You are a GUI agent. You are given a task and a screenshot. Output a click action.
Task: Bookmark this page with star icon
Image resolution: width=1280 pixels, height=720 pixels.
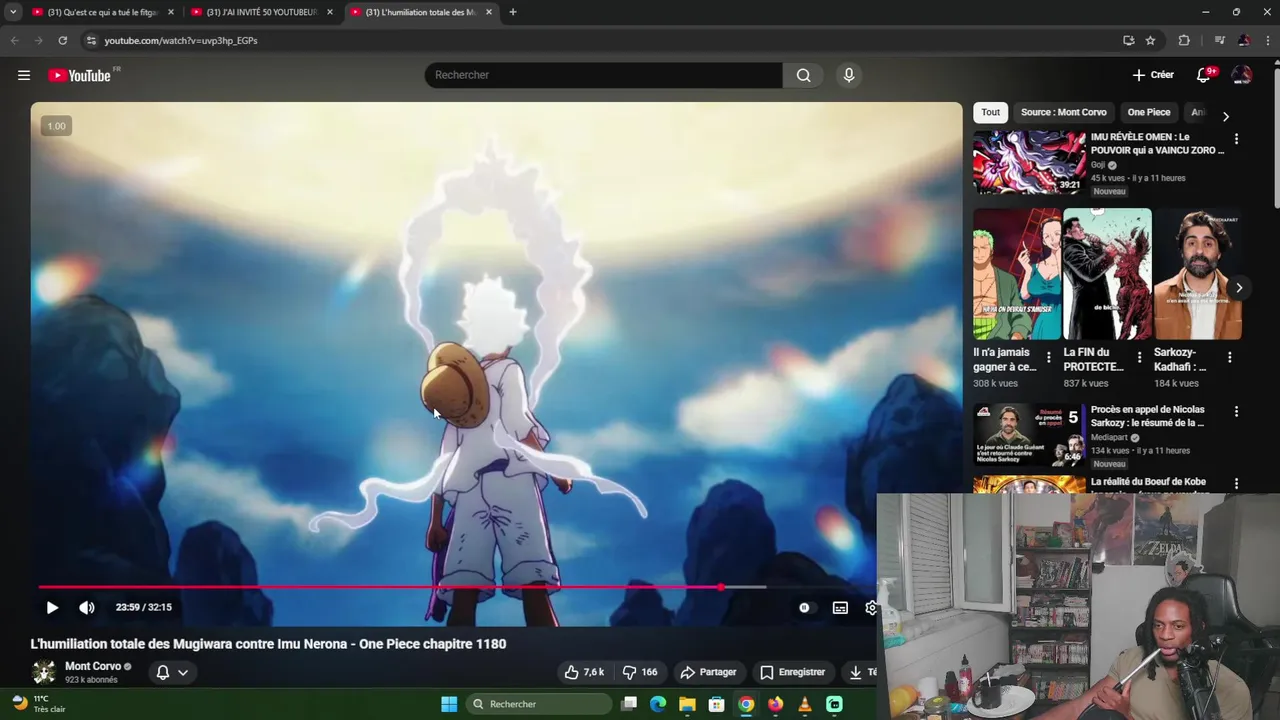(x=1150, y=40)
